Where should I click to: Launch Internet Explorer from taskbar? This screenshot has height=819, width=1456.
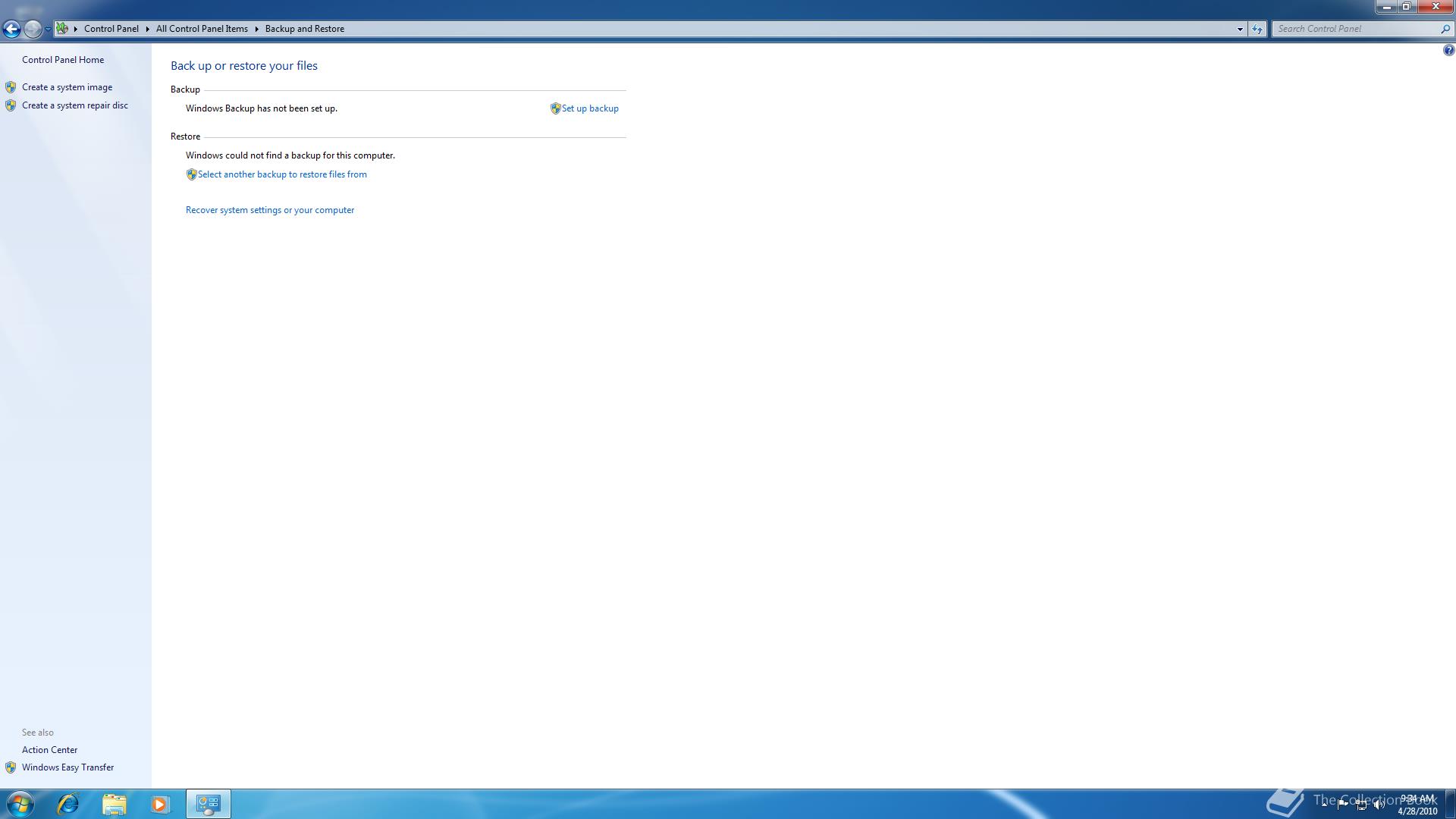coord(68,804)
